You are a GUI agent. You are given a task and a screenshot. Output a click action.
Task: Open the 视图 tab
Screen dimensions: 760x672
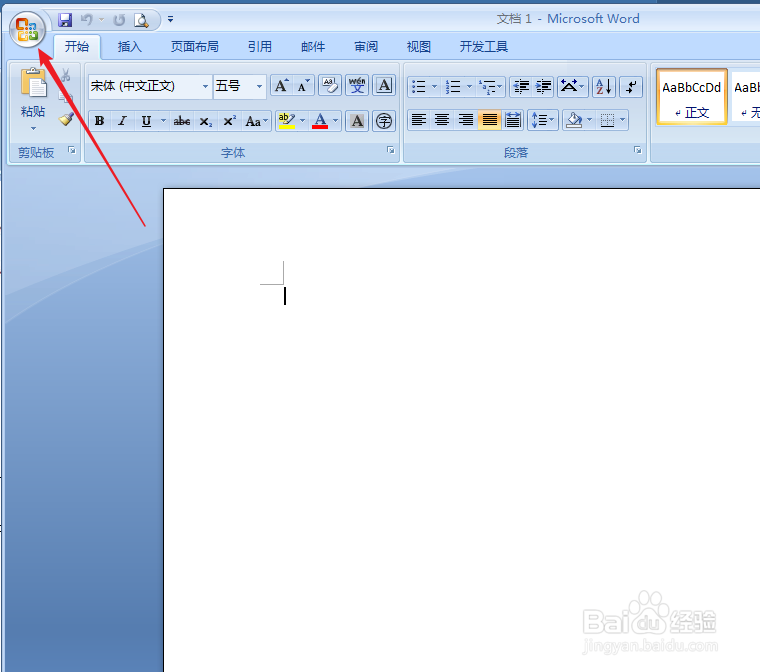(418, 47)
